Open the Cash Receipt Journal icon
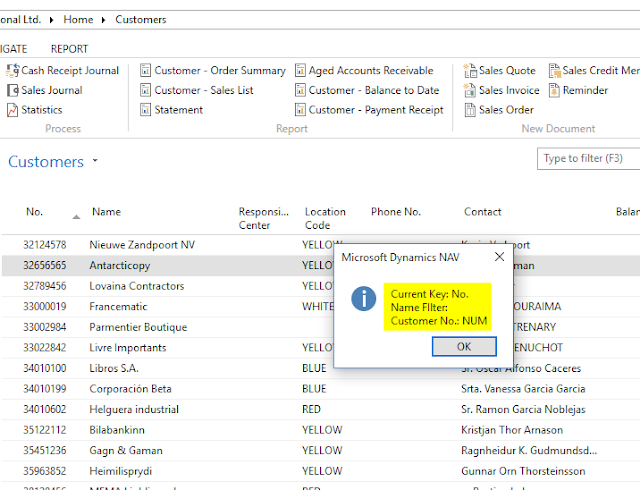This screenshot has width=640, height=490. pyautogui.click(x=12, y=71)
